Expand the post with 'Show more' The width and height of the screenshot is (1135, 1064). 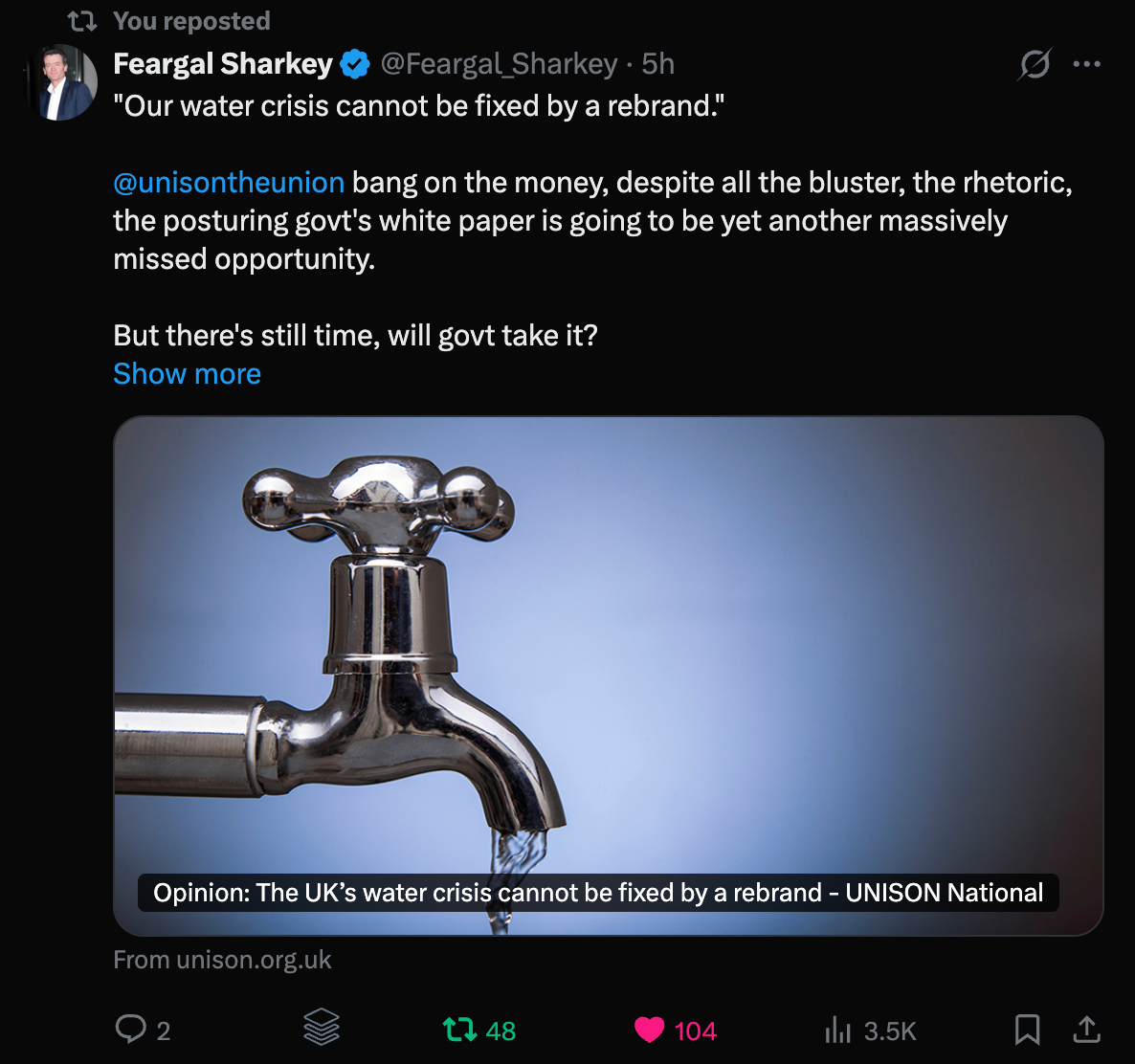click(x=187, y=373)
